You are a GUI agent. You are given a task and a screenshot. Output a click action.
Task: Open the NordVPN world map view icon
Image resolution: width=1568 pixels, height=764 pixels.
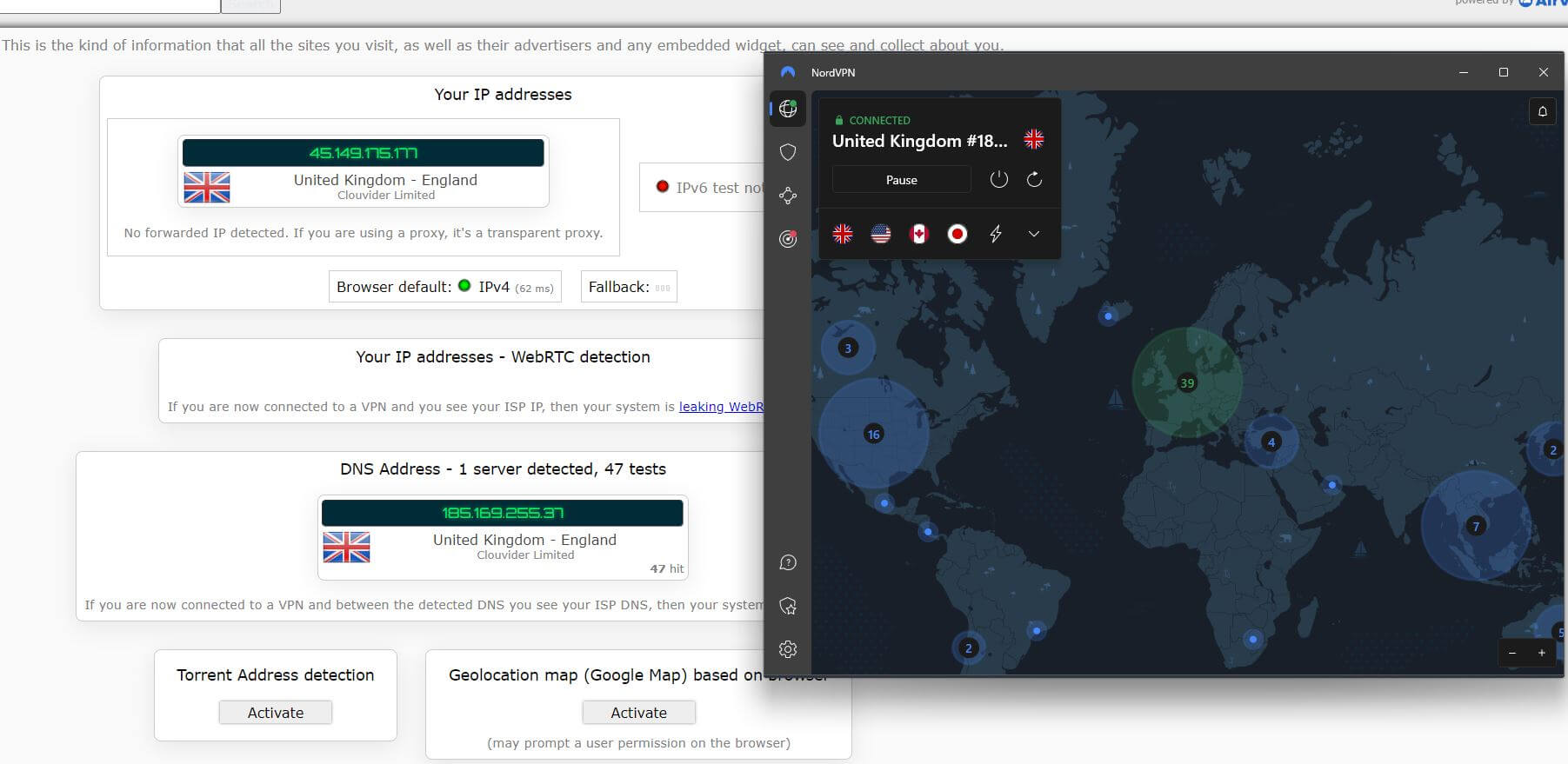tap(788, 109)
